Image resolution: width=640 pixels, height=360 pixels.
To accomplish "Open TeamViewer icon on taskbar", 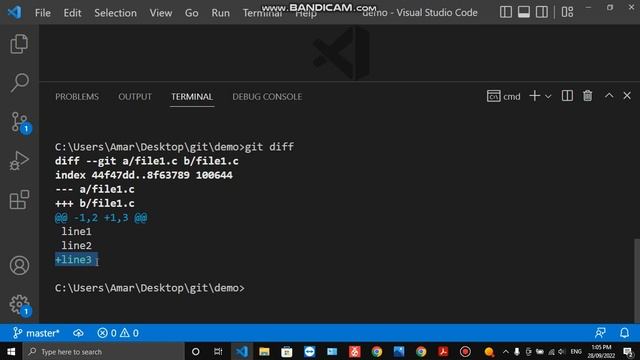I will click(309, 351).
